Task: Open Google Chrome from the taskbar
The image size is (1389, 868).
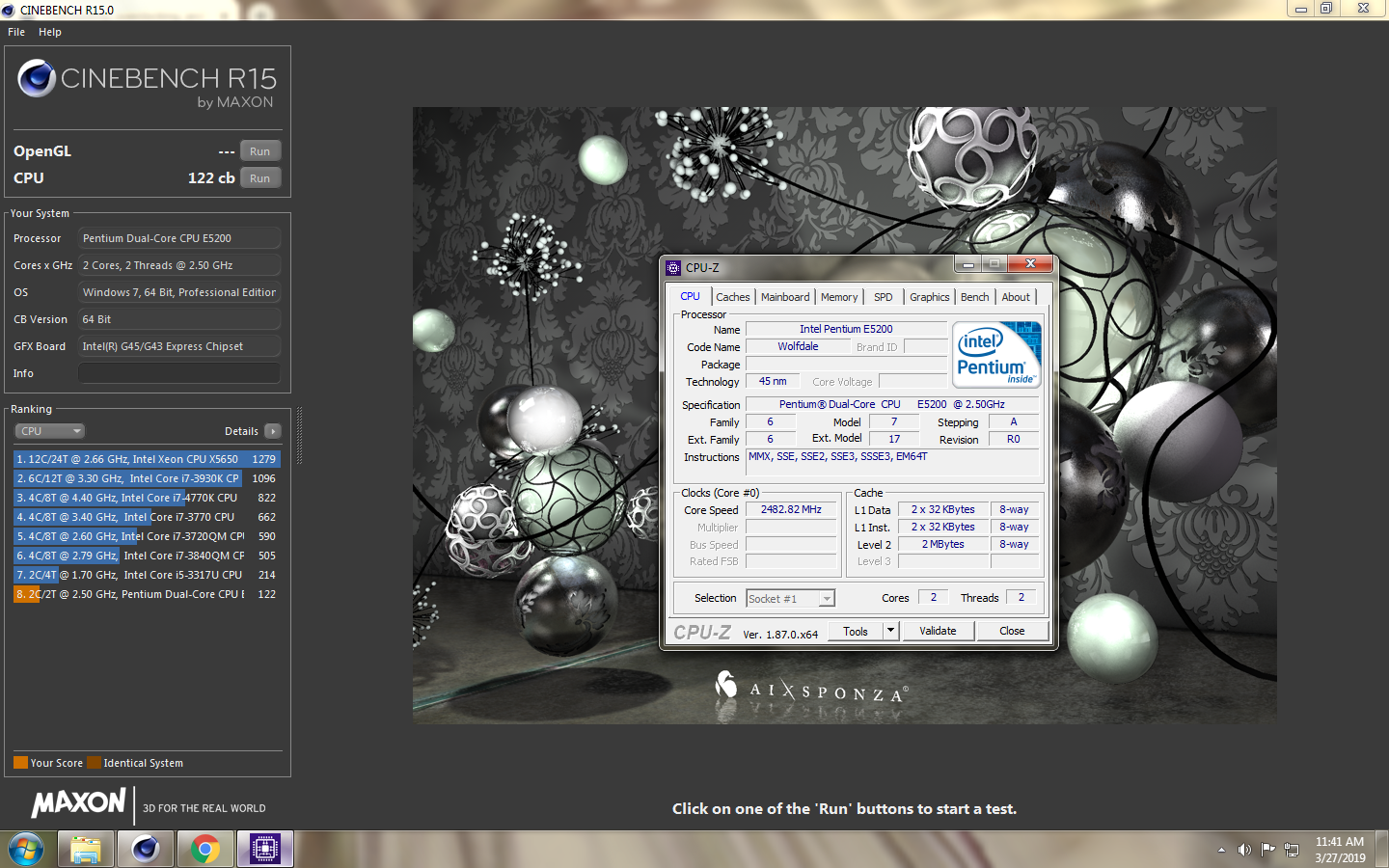Action: [204, 850]
